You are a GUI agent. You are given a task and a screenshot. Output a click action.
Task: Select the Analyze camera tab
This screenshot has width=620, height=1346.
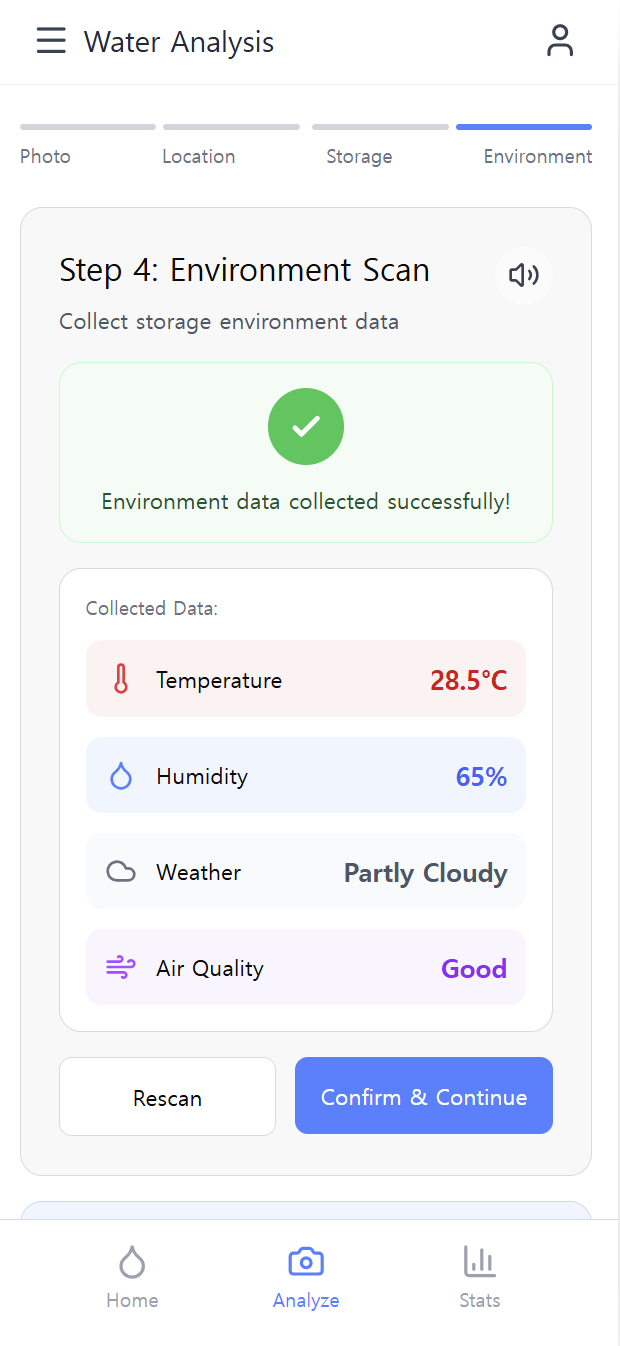[x=306, y=1277]
